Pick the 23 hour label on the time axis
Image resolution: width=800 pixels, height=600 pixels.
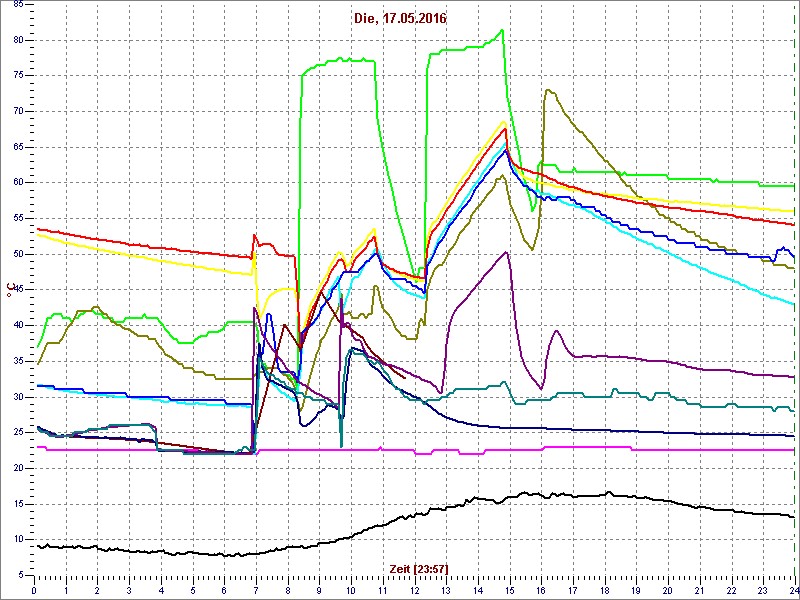click(x=763, y=590)
